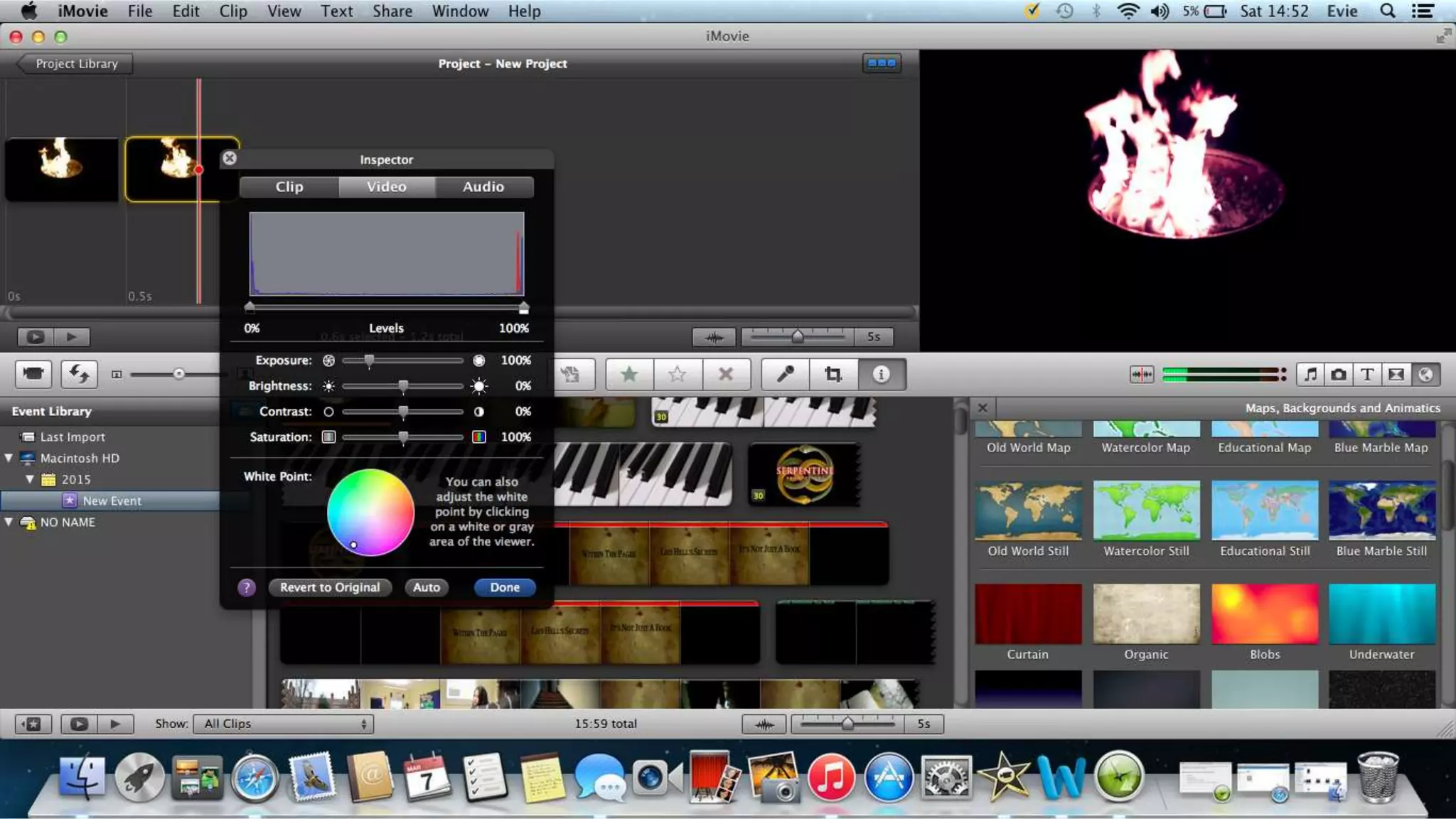Click the swap events and projects icon
Viewport: 1456px width, 819px height.
[79, 374]
